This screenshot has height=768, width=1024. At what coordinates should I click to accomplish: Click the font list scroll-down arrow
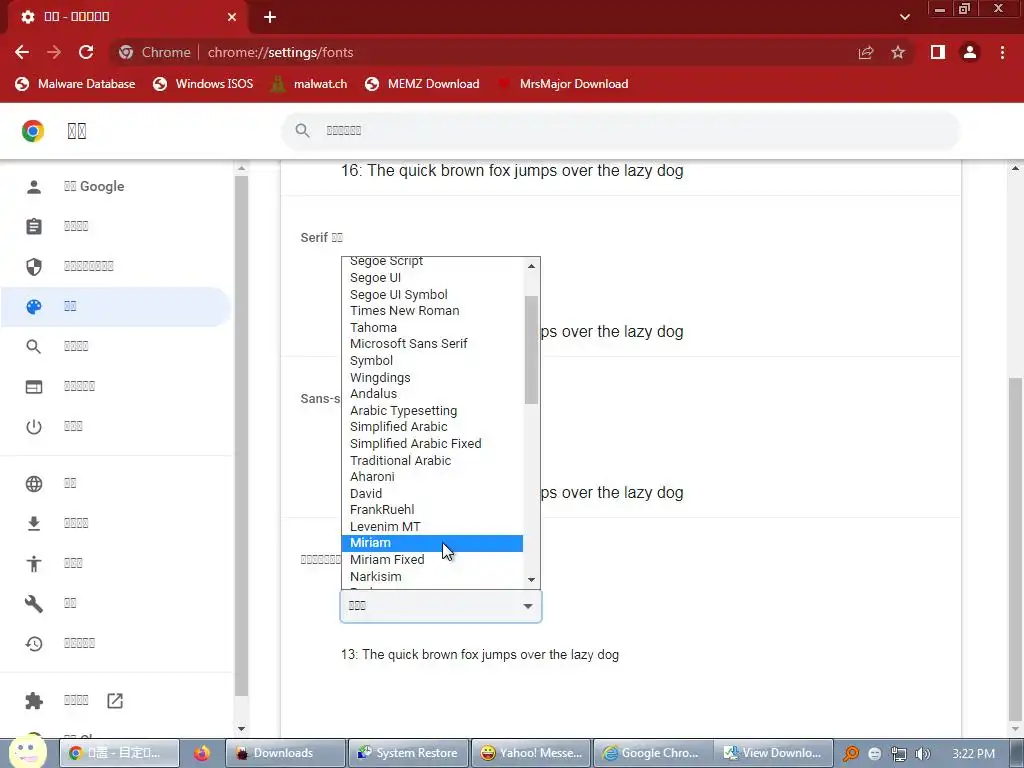[x=532, y=579]
